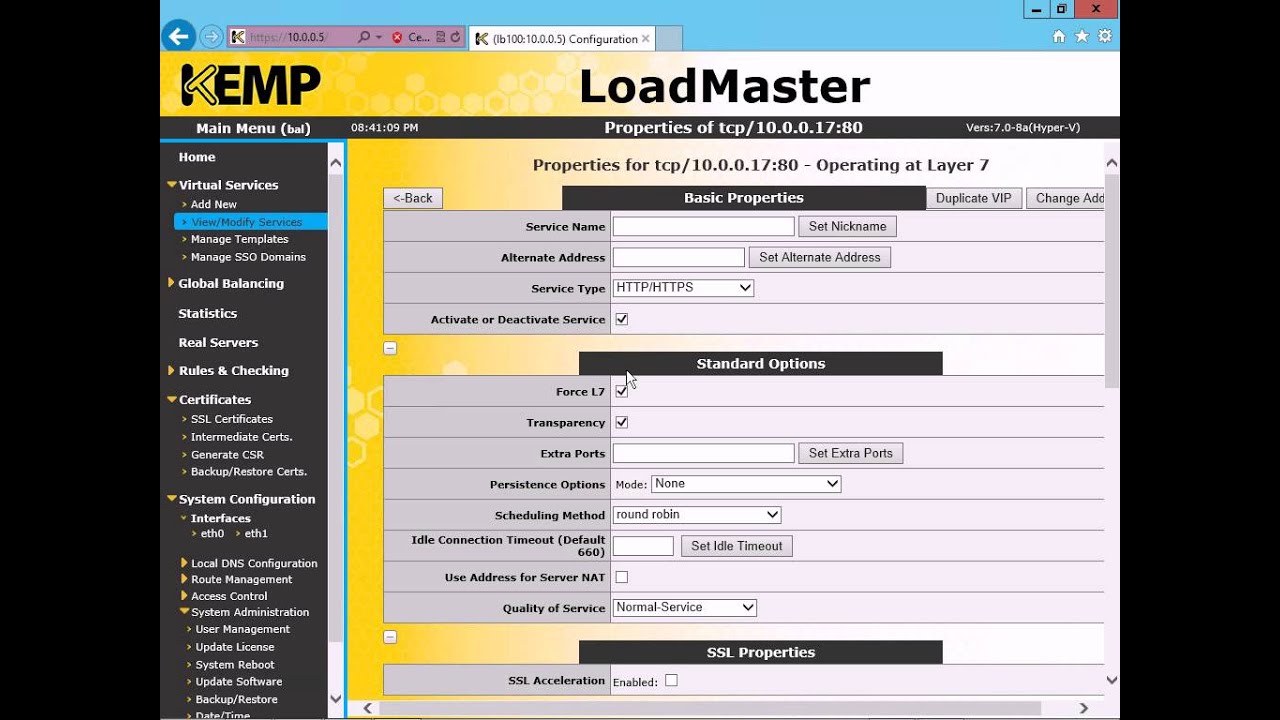Click the refresh icon in address bar
The height and width of the screenshot is (720, 1280).
click(x=456, y=37)
